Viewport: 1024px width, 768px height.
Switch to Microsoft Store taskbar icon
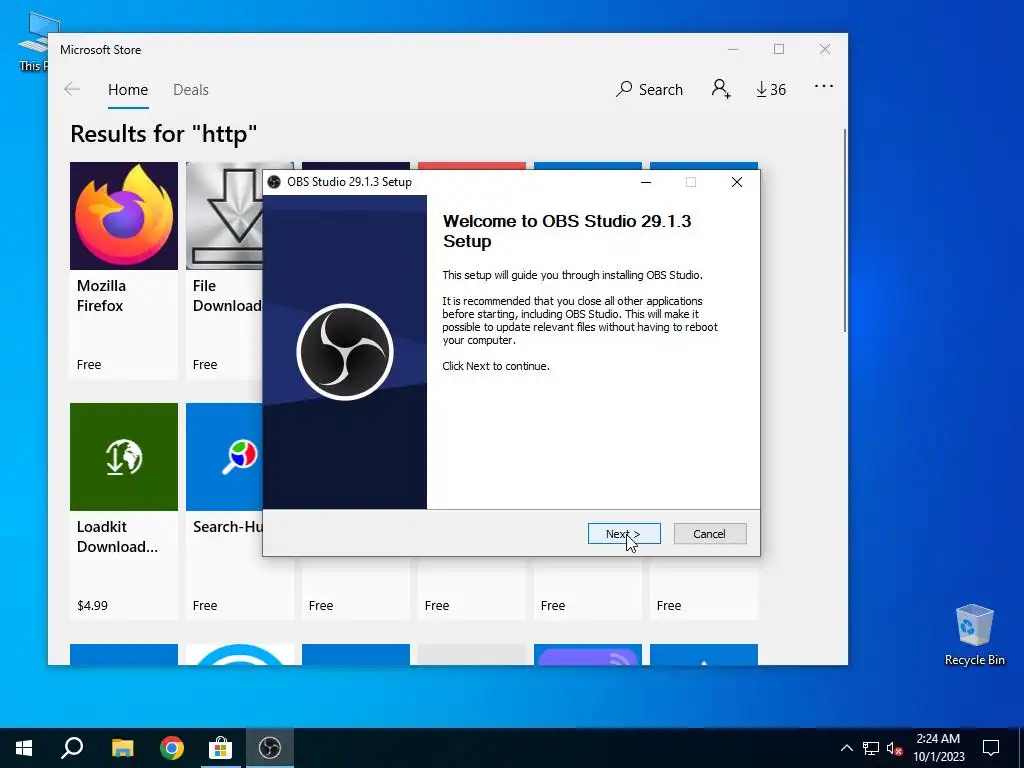click(x=221, y=748)
